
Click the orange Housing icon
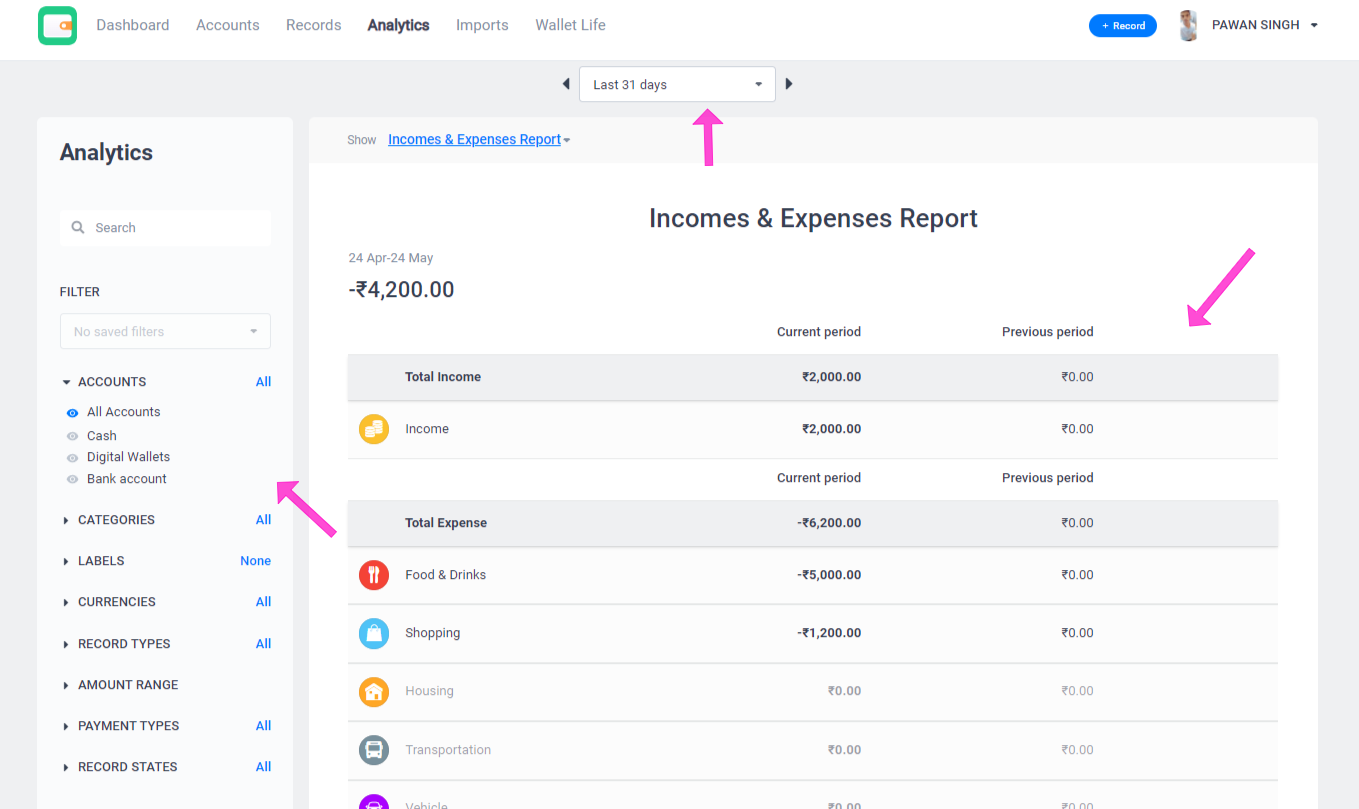(x=374, y=691)
